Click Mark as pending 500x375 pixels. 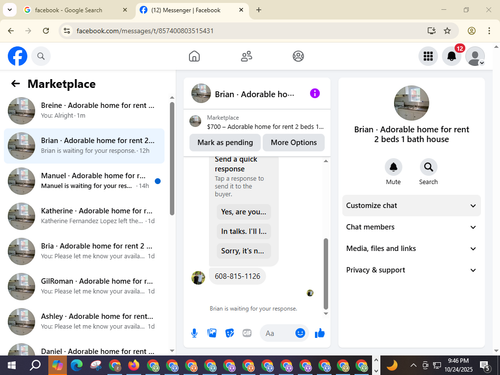pos(225,142)
